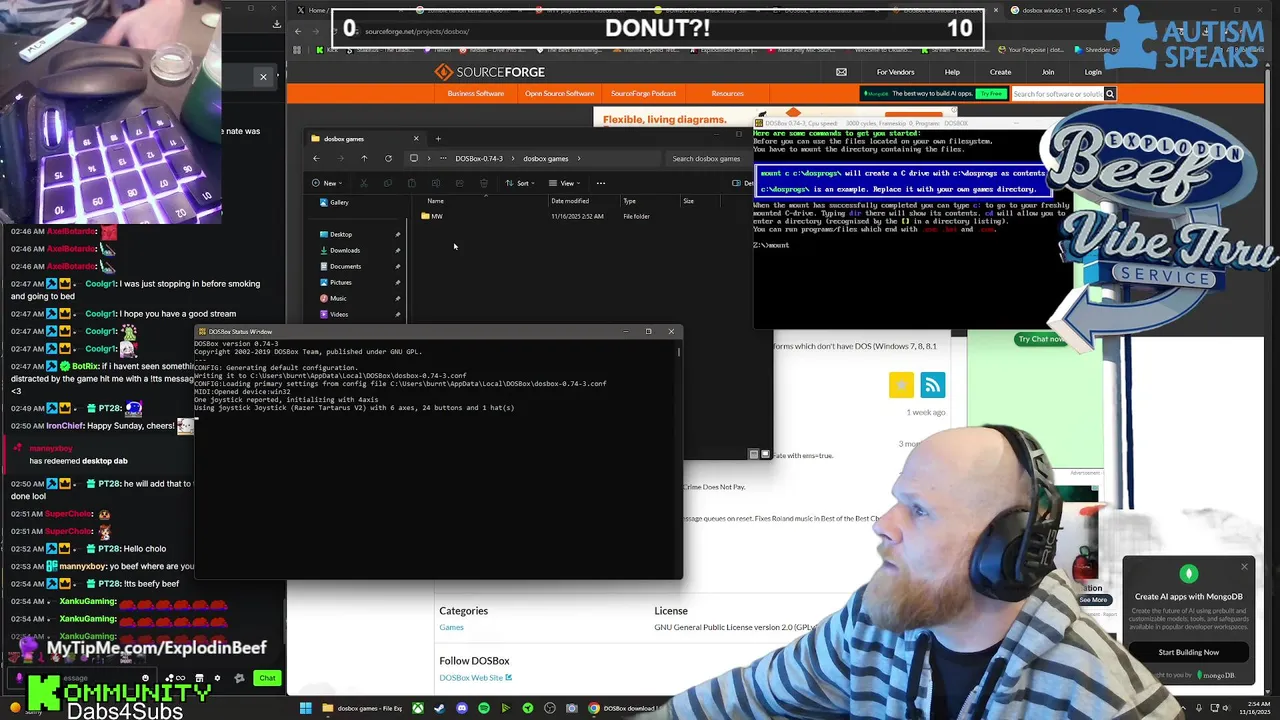Open Spotify from the taskbar

(483, 708)
